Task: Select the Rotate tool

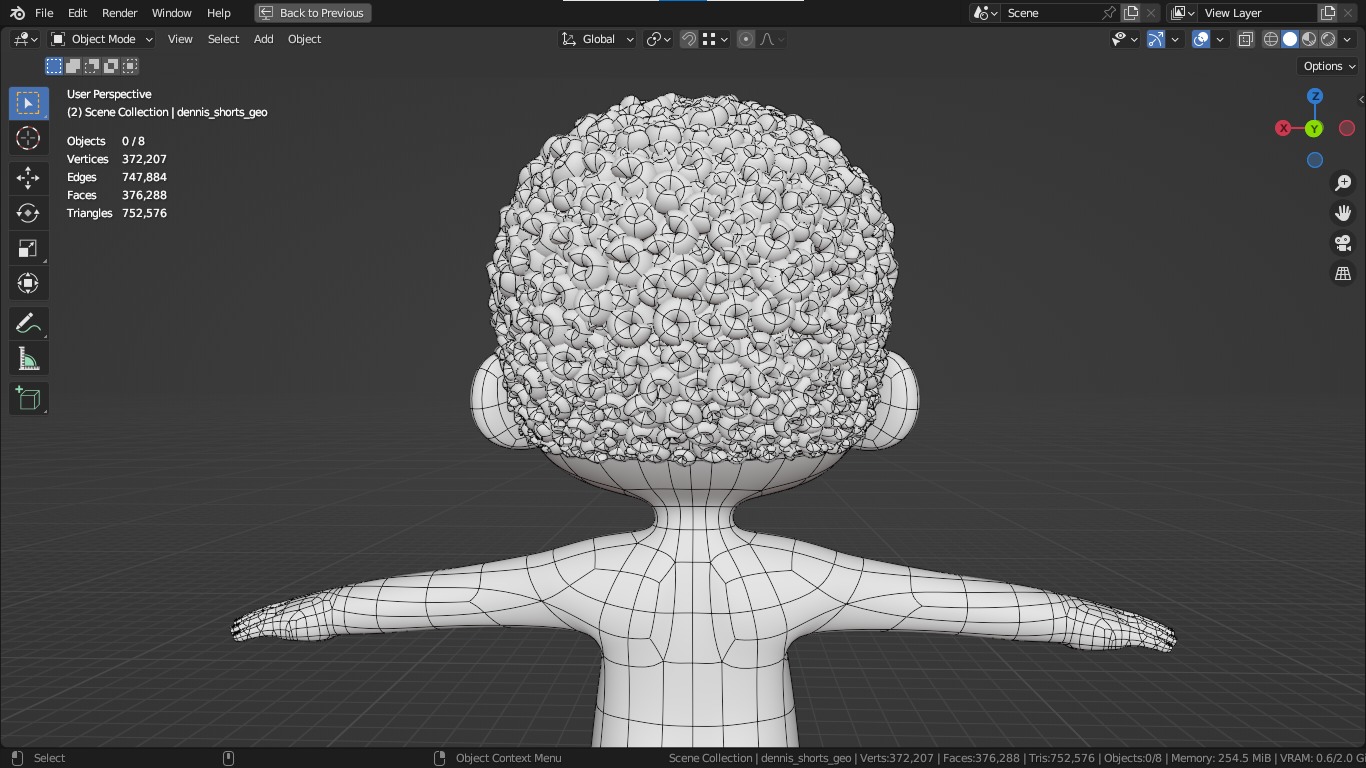Action: coord(28,213)
